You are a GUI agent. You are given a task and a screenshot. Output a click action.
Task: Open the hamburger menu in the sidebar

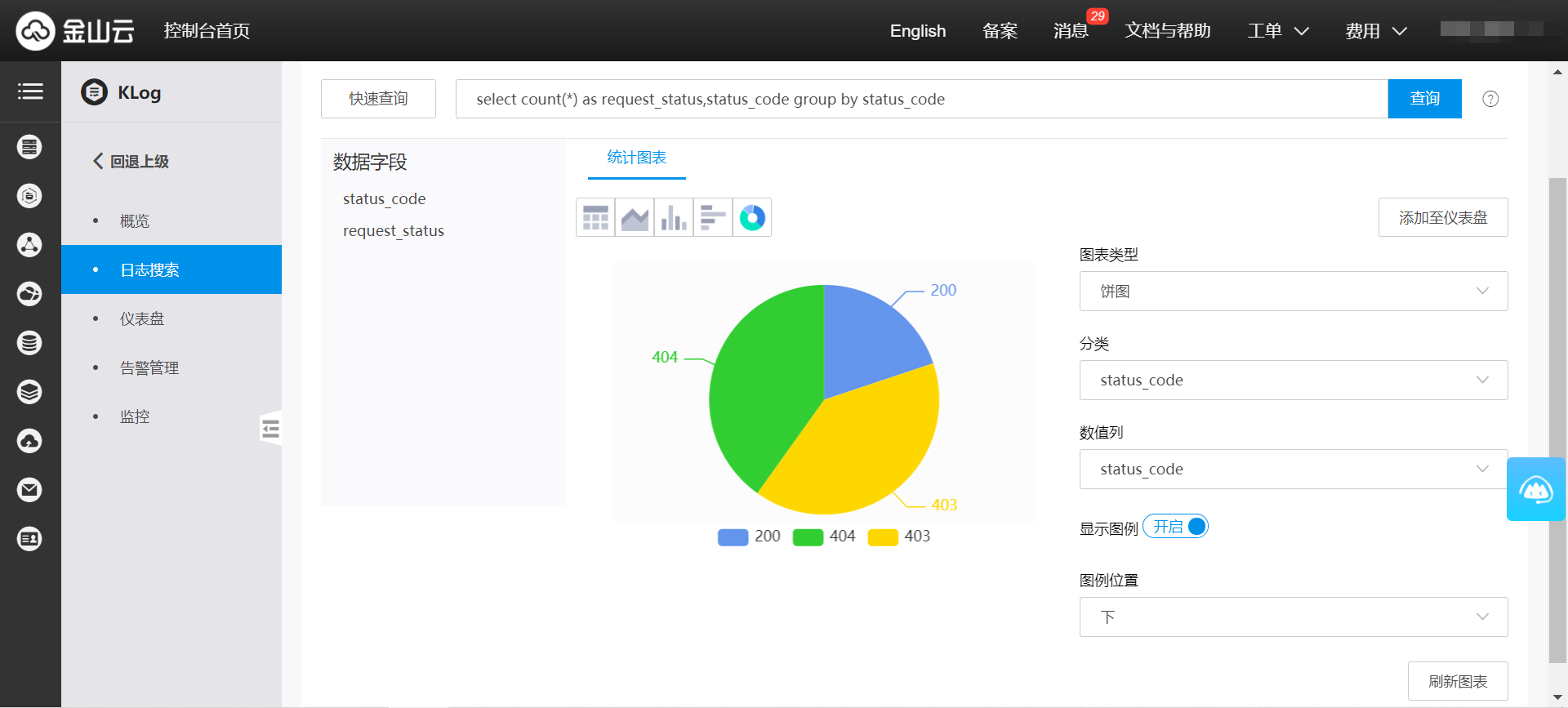30,91
